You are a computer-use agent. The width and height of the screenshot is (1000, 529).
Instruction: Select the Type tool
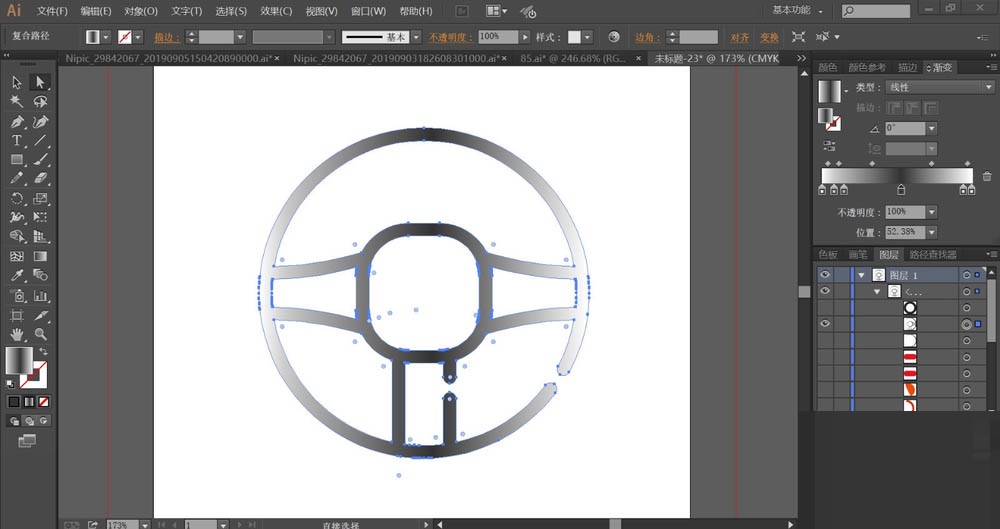click(17, 140)
